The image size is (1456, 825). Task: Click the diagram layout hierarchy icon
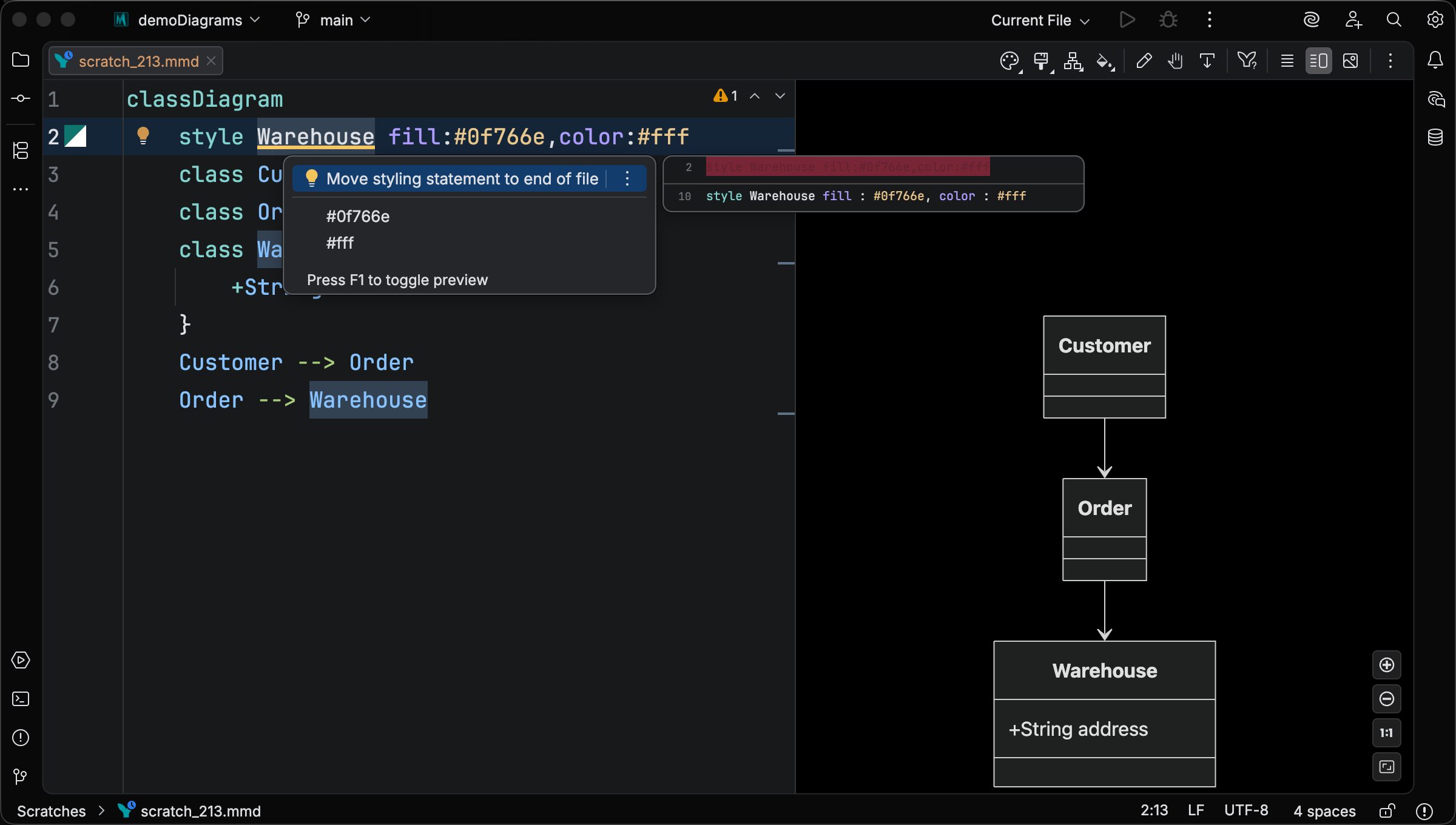pyautogui.click(x=1073, y=61)
